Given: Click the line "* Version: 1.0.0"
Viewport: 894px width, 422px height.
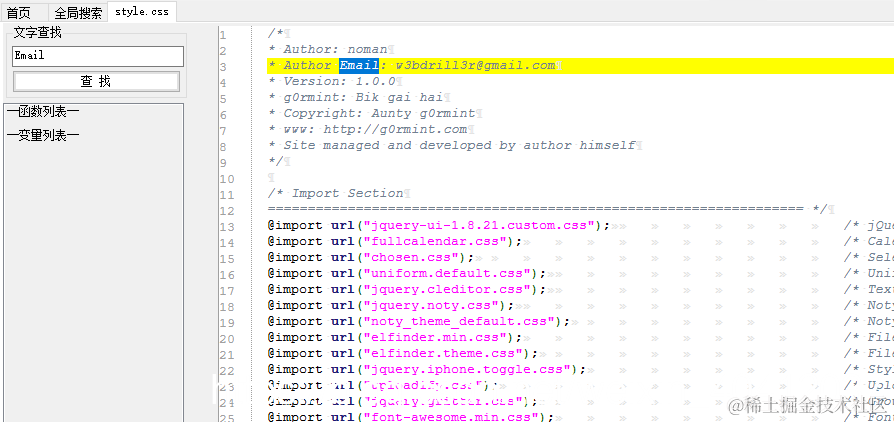Looking at the screenshot, I should click(331, 82).
